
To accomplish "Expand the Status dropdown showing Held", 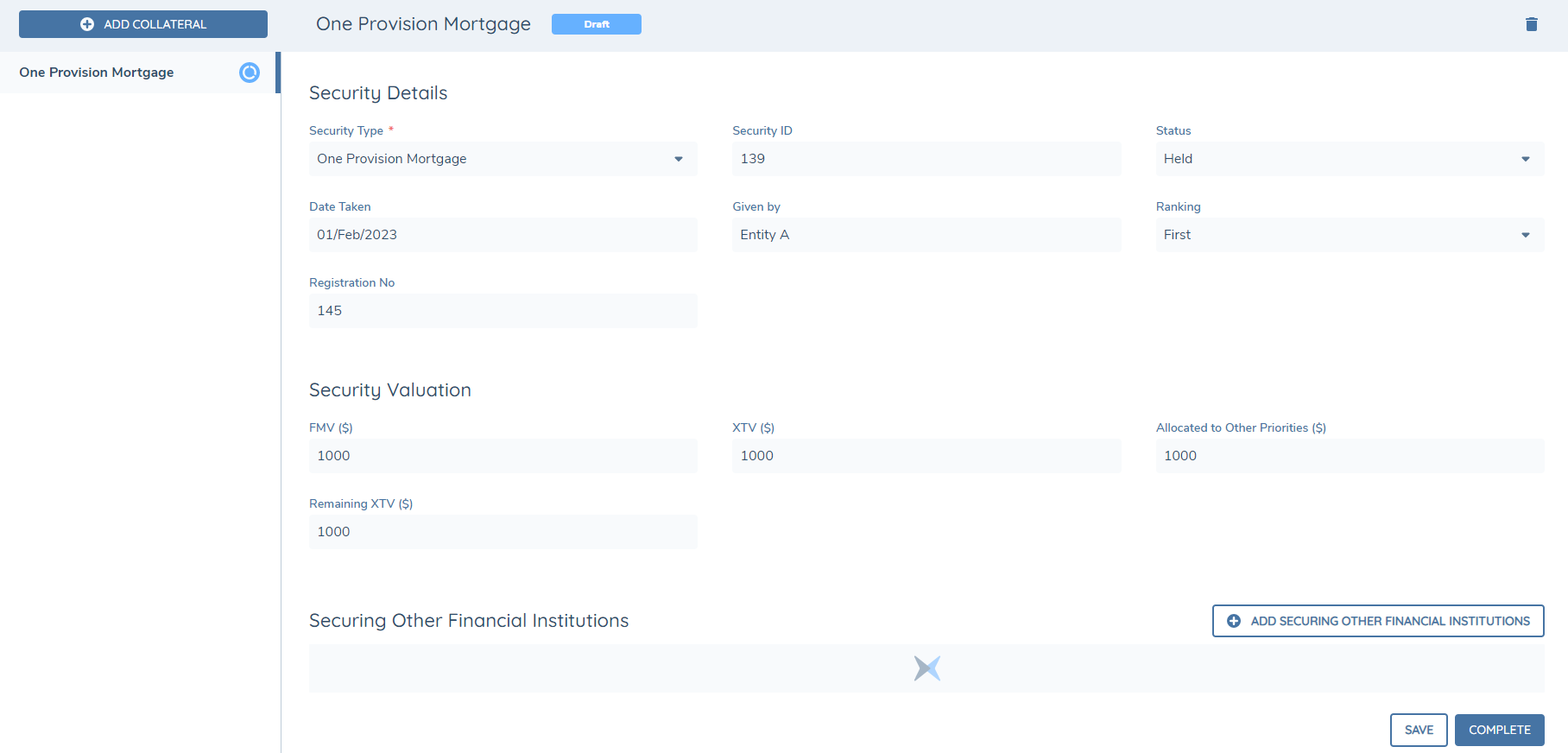I will (1349, 159).
